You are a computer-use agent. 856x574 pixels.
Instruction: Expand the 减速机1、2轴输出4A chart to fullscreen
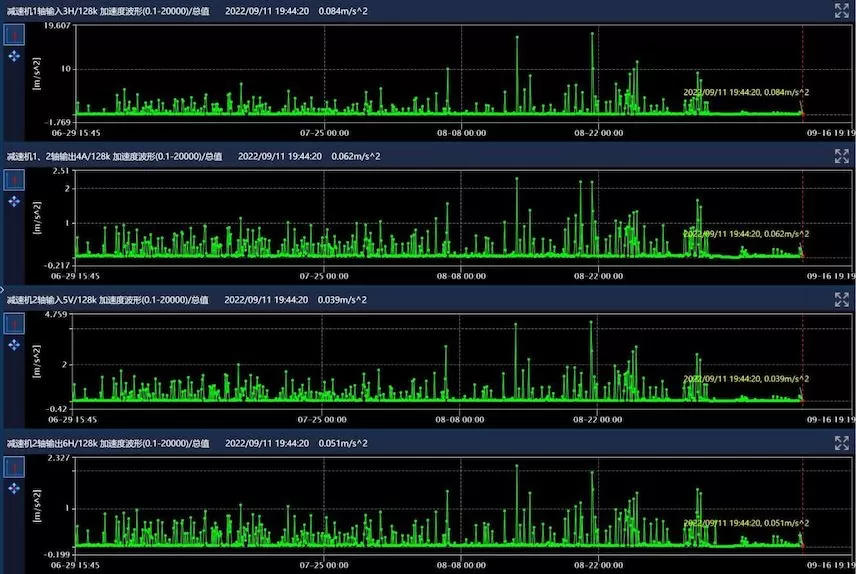[841, 155]
